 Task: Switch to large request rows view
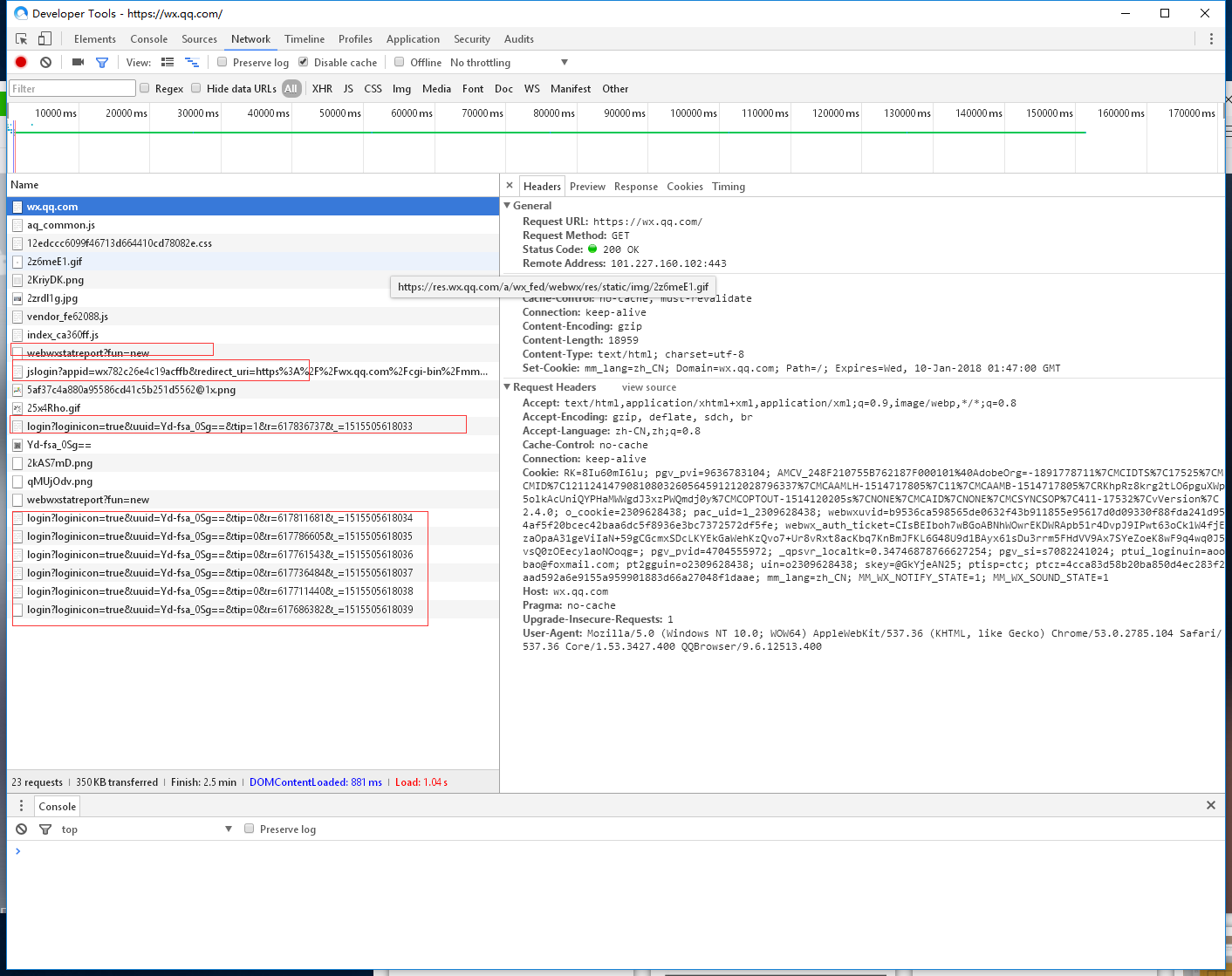click(168, 63)
